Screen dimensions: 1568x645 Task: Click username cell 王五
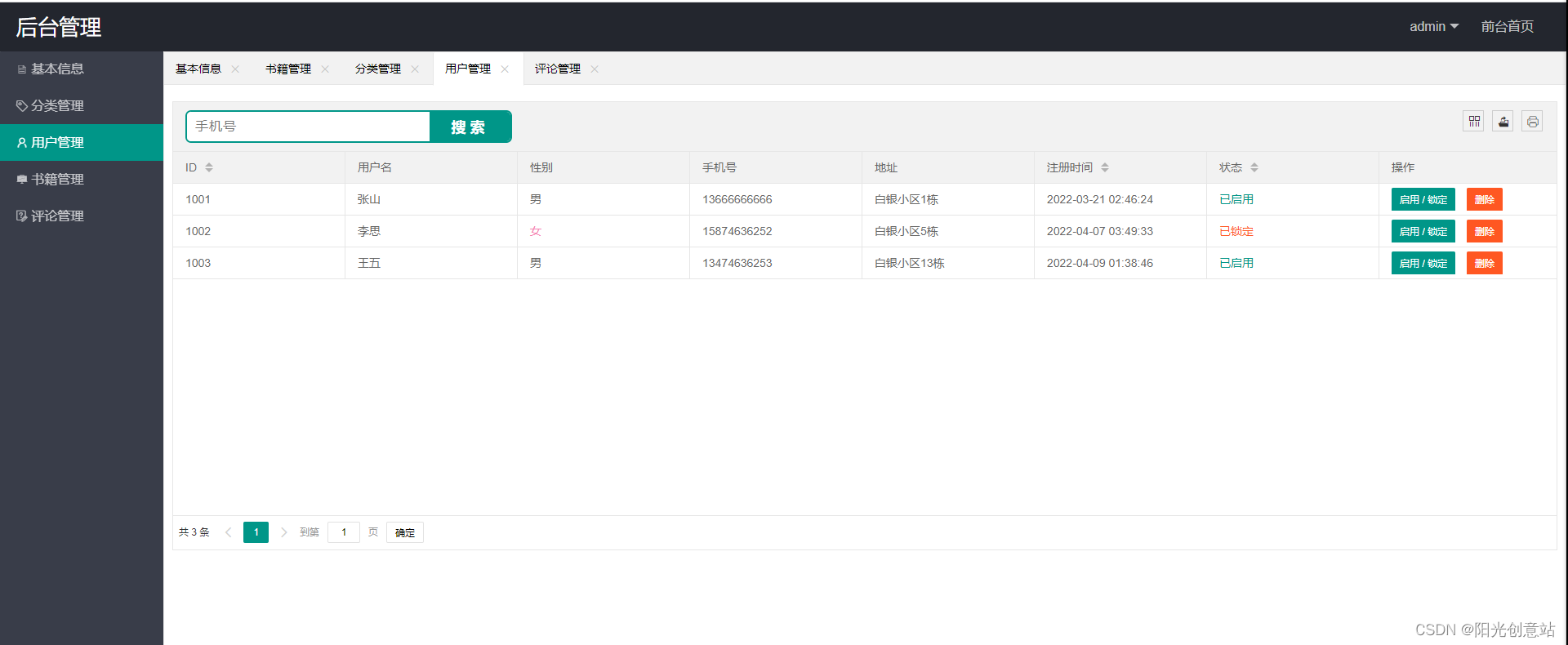(x=368, y=263)
